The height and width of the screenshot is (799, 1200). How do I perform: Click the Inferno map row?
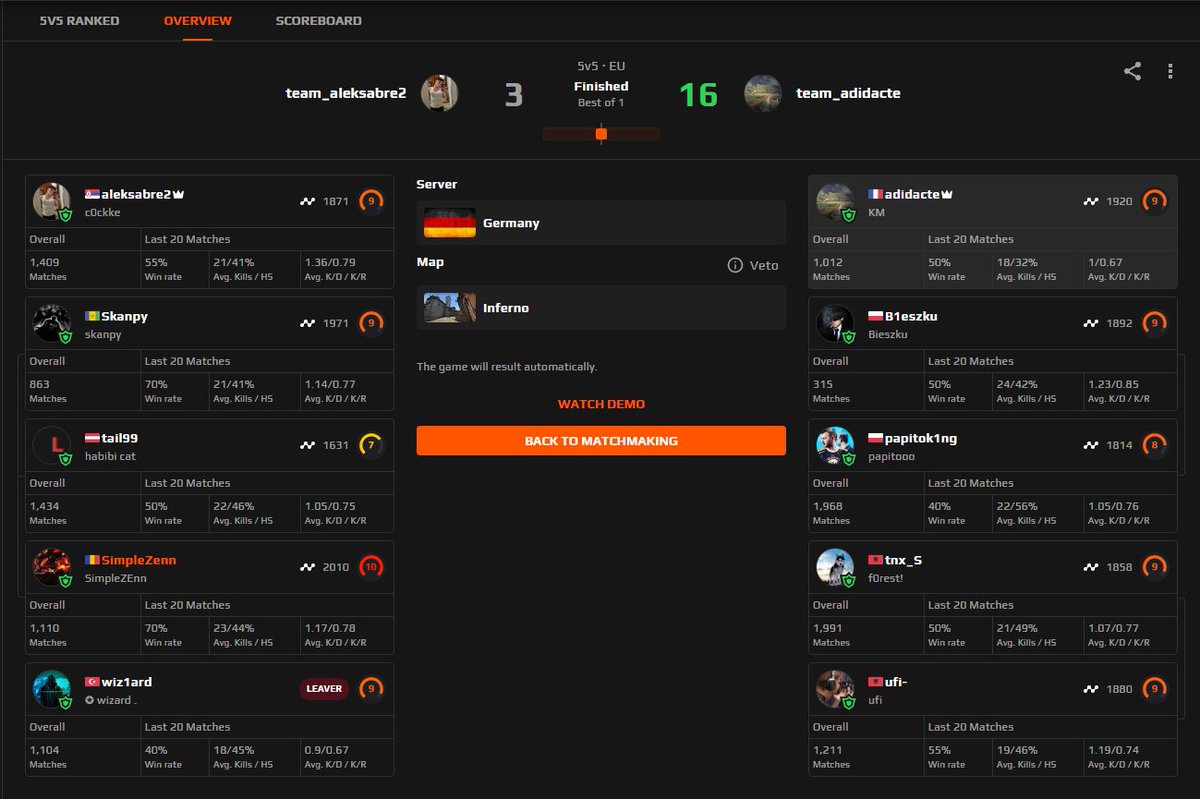click(601, 308)
